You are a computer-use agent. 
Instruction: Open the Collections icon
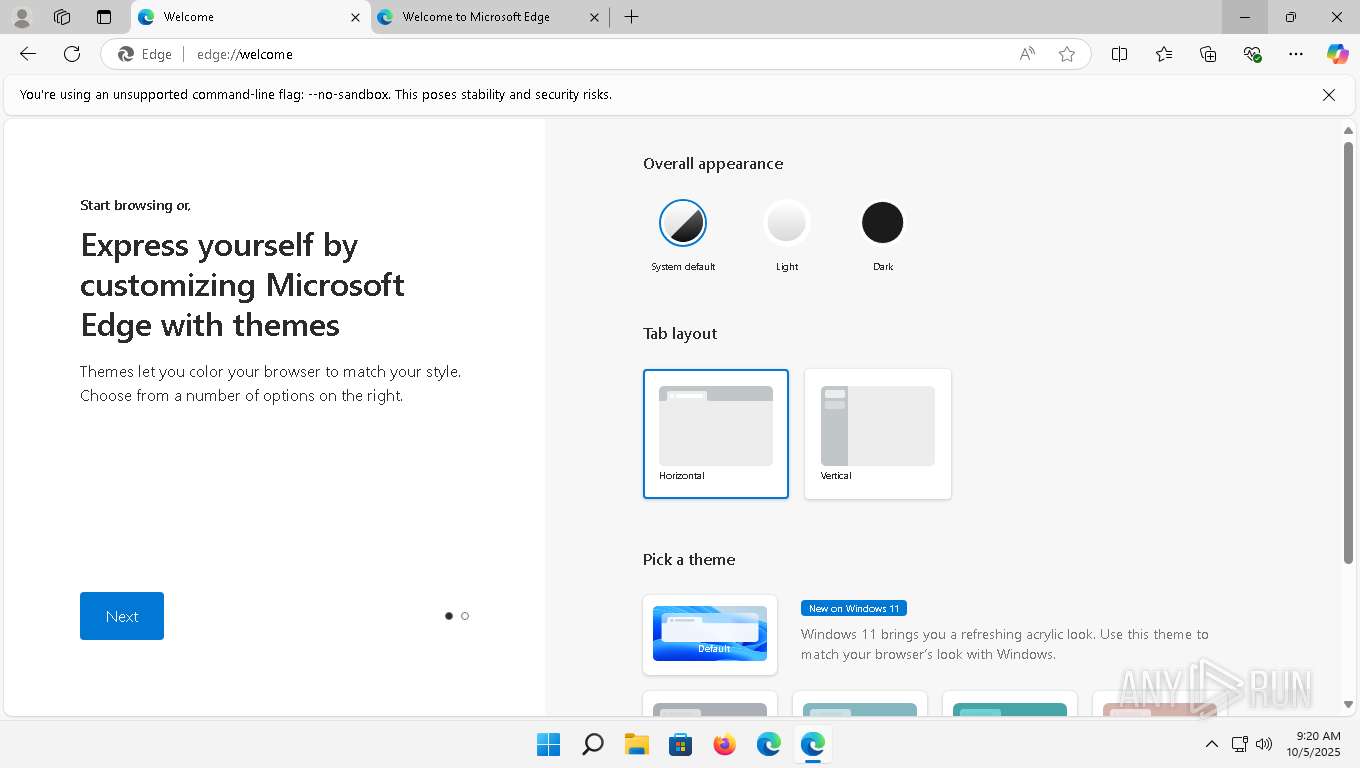pos(1208,54)
